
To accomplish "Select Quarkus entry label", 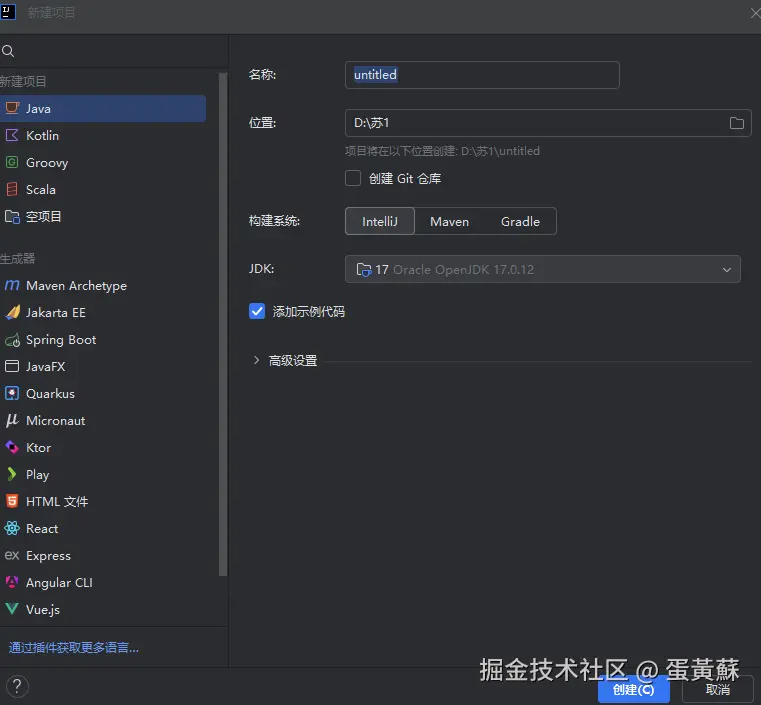I will pyautogui.click(x=50, y=393).
